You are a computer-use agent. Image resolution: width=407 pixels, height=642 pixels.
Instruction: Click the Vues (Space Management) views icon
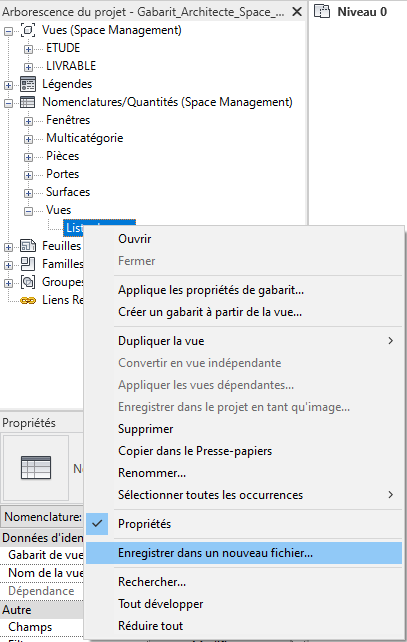27,30
